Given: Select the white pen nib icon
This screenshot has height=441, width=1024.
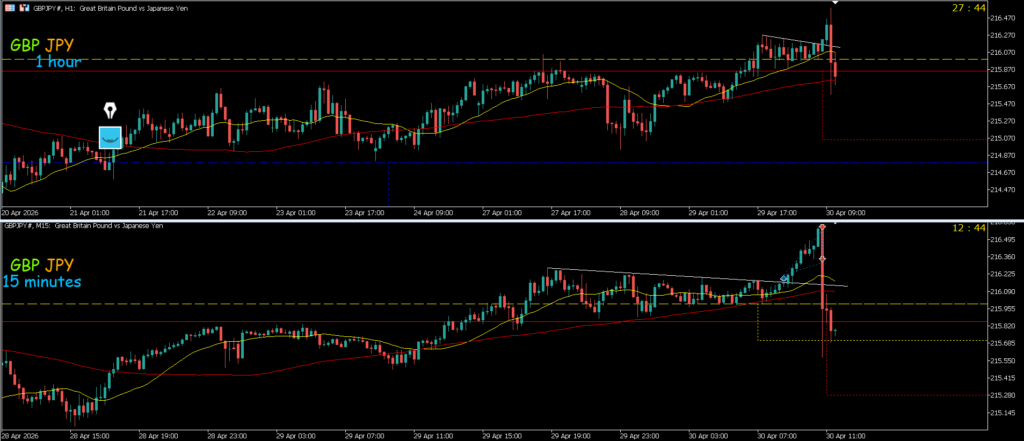Looking at the screenshot, I should click(109, 110).
